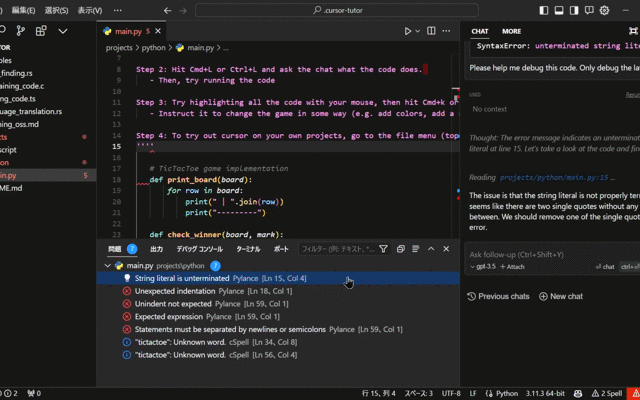This screenshot has width=640, height=400.
Task: Click the split editor icon
Action: [x=433, y=32]
